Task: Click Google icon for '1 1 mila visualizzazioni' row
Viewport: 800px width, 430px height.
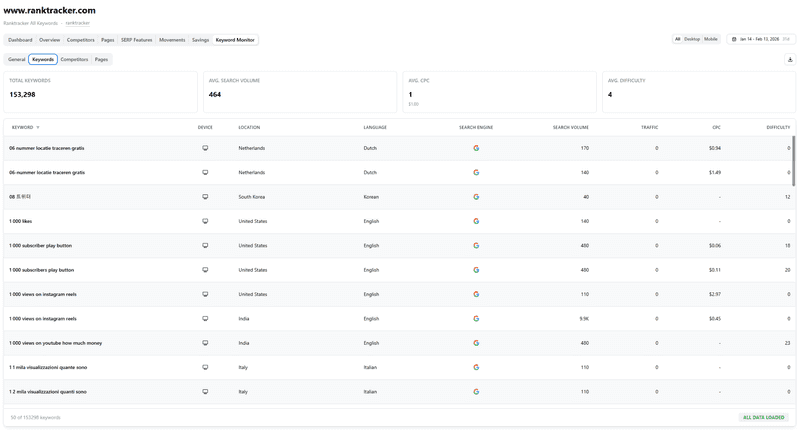Action: (x=476, y=367)
